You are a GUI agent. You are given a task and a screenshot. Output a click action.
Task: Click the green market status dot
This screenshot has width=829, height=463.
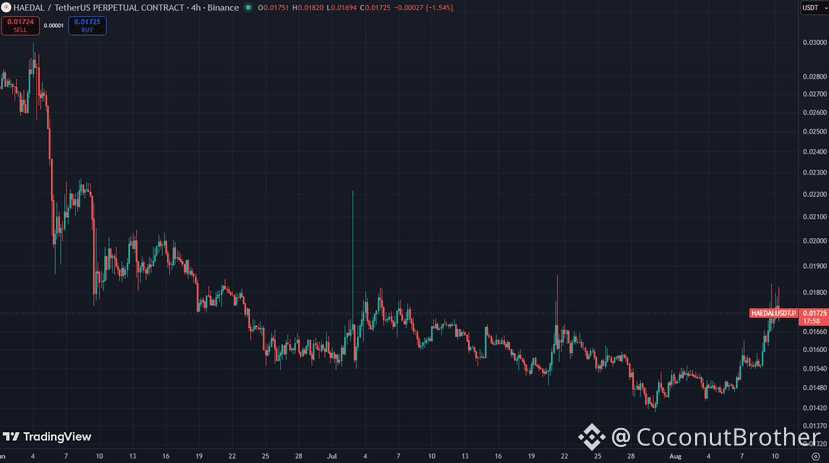pyautogui.click(x=248, y=7)
